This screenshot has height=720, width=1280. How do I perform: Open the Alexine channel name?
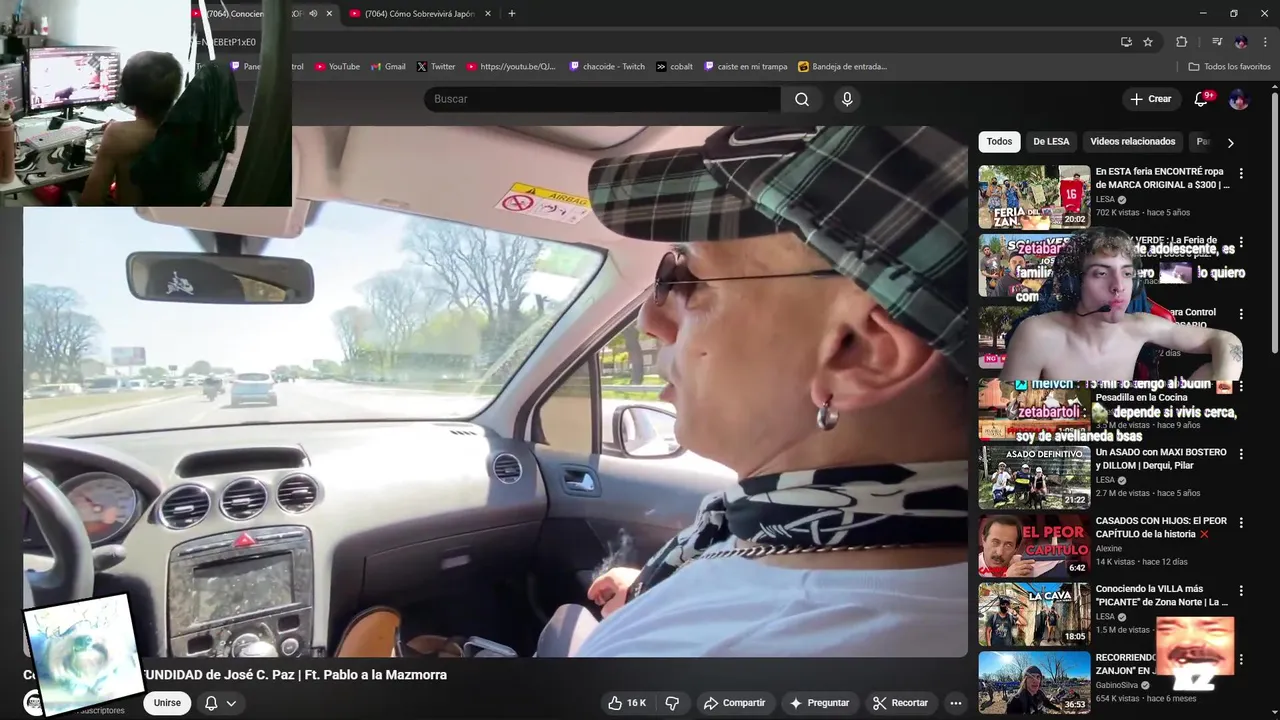tap(1109, 549)
